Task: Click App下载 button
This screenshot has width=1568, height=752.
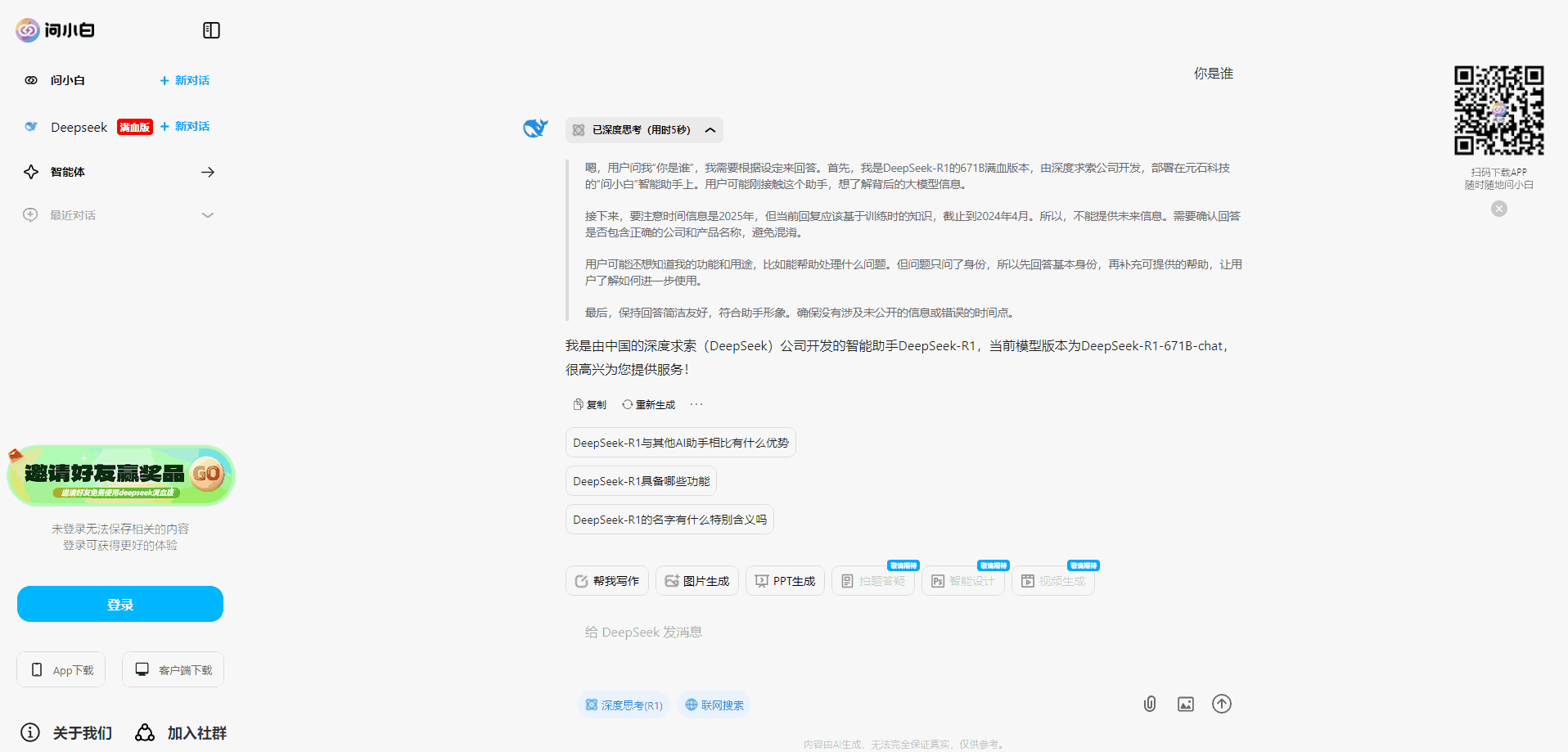Action: coord(61,669)
